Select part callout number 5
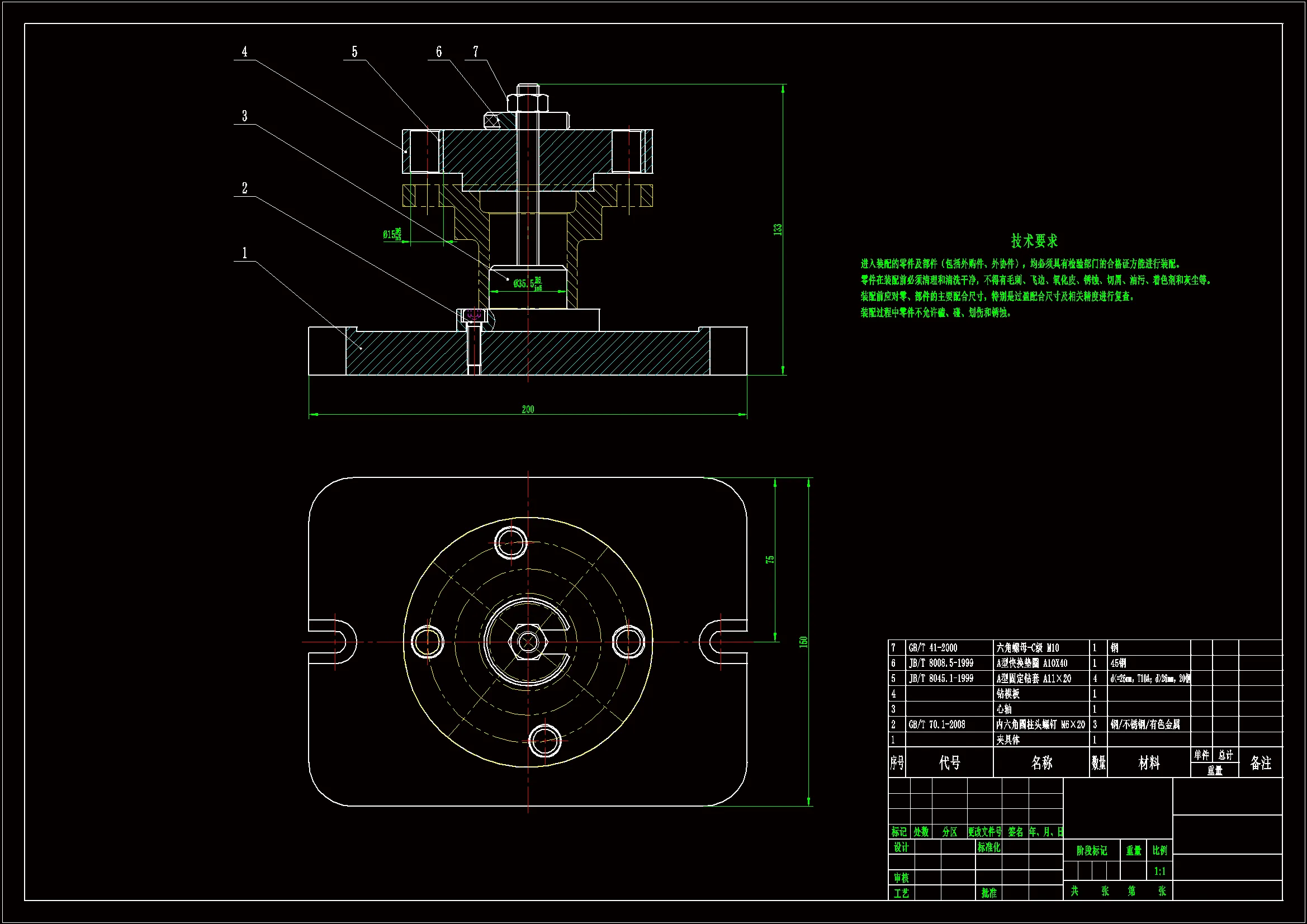 click(354, 52)
